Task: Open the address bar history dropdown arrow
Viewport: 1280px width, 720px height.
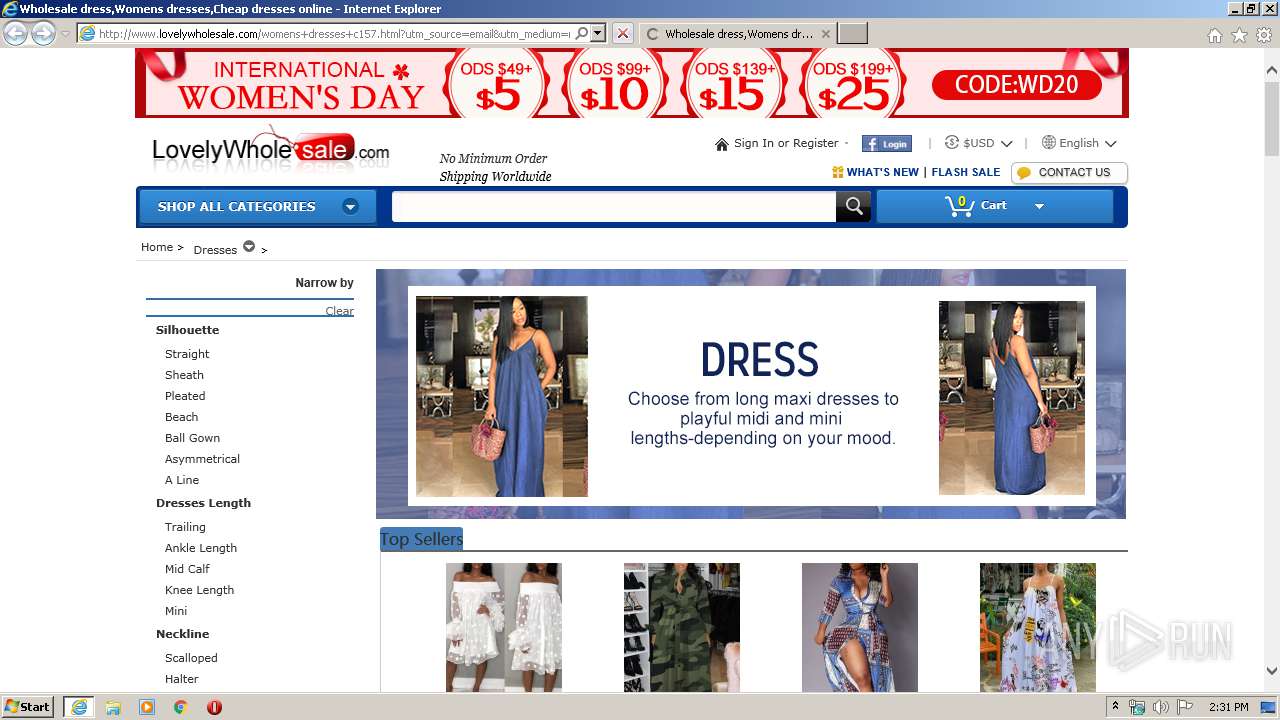Action: tap(598, 33)
